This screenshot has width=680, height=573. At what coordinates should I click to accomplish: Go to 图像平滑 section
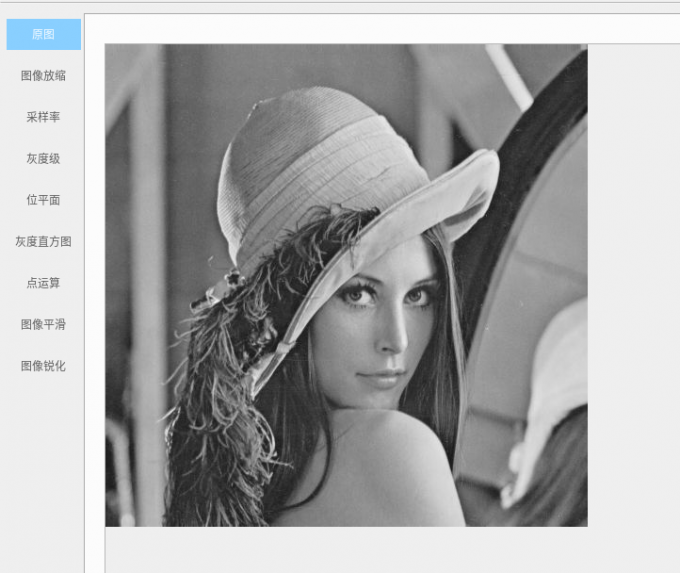pos(43,324)
